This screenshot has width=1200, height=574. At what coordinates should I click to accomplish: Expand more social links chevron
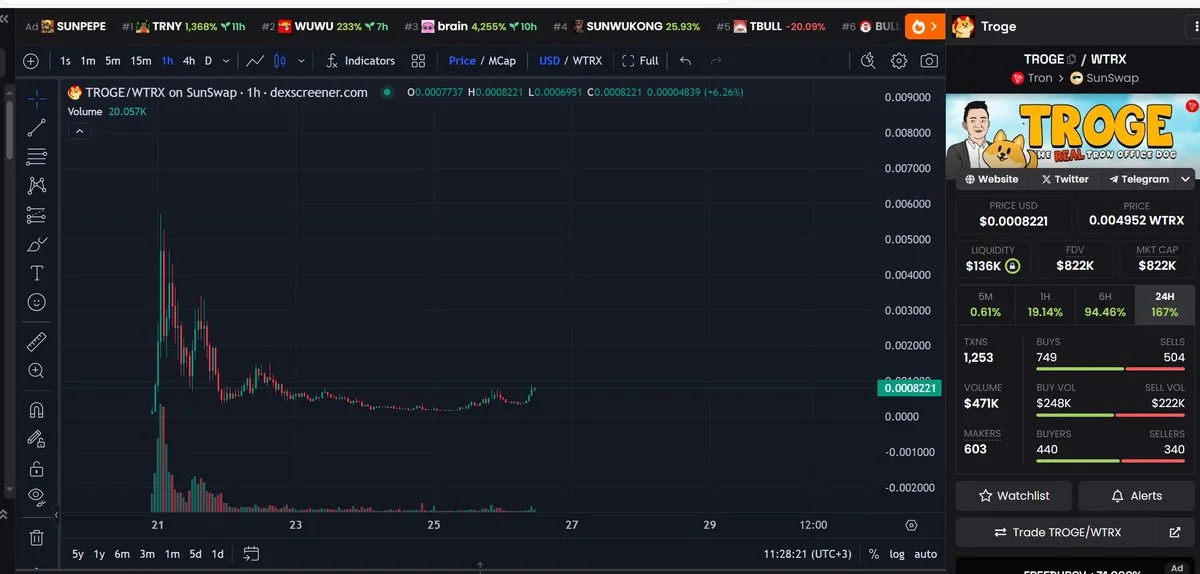(1186, 179)
